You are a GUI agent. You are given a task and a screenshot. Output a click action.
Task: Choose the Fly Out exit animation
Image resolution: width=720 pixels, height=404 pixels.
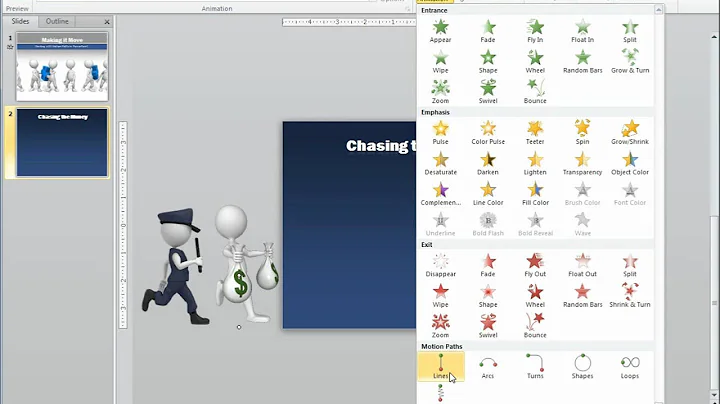click(535, 265)
